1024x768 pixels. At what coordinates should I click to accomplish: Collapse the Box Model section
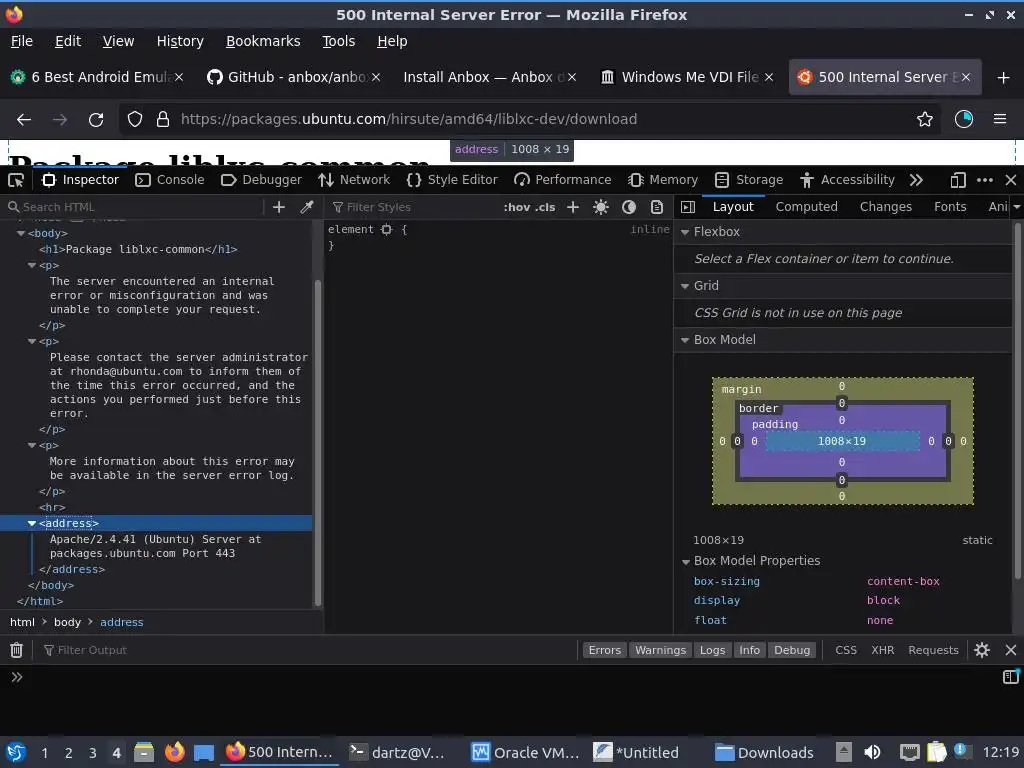pyautogui.click(x=685, y=340)
